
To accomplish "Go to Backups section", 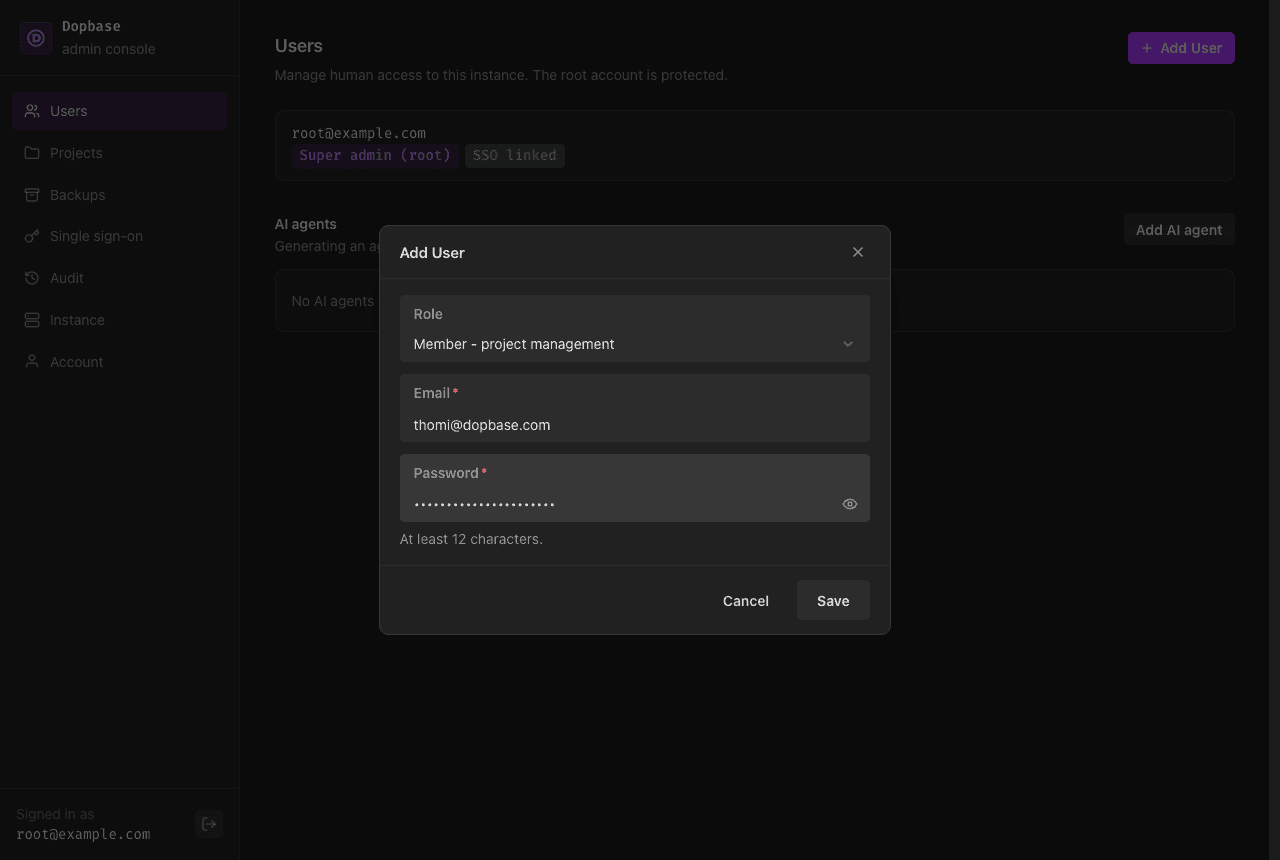I will 120,195.
